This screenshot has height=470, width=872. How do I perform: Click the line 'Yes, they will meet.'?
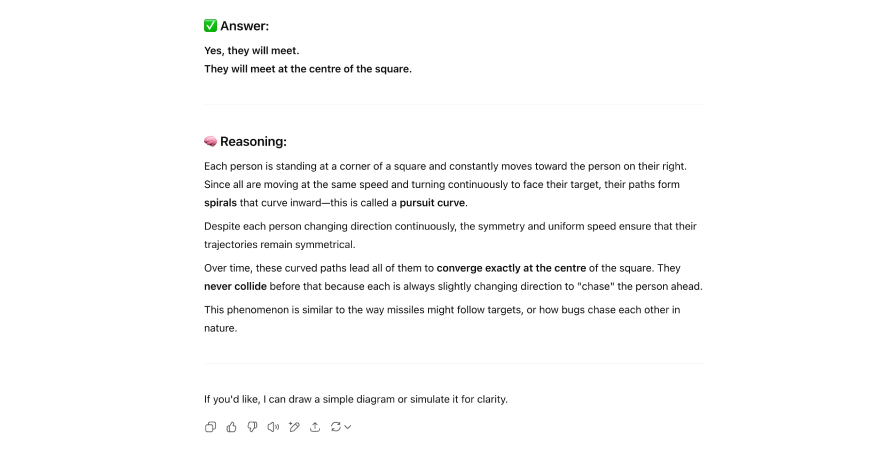tap(251, 51)
